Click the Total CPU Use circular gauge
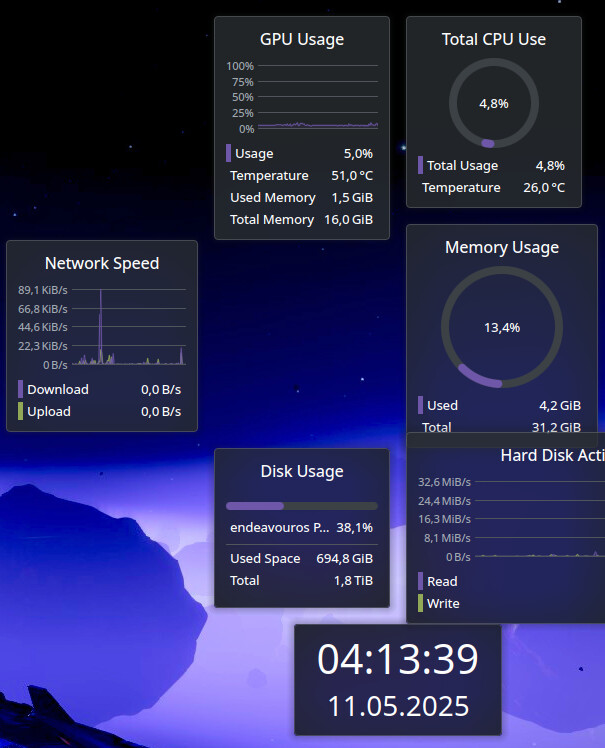This screenshot has height=748, width=605. [x=493, y=103]
